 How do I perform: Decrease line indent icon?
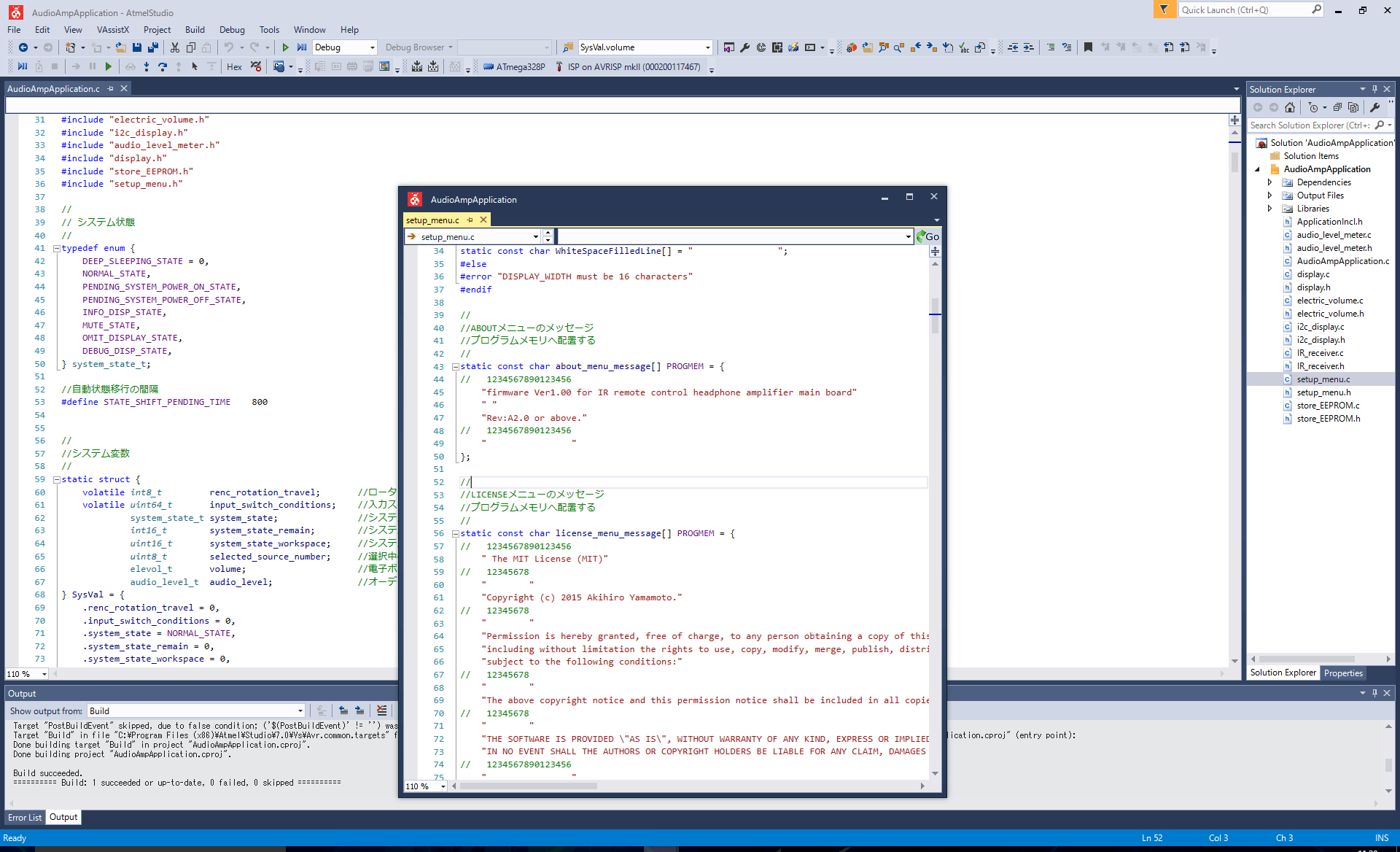(x=1013, y=47)
